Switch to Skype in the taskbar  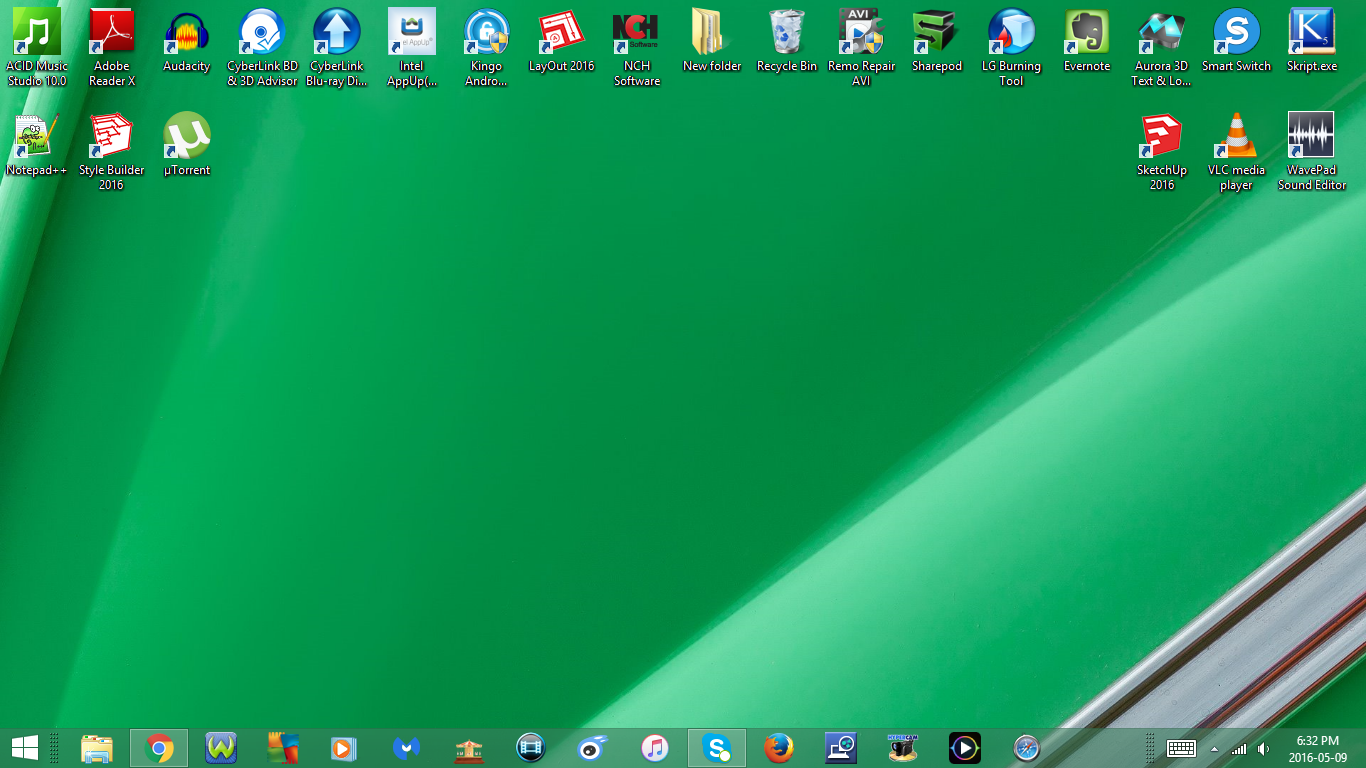click(717, 748)
